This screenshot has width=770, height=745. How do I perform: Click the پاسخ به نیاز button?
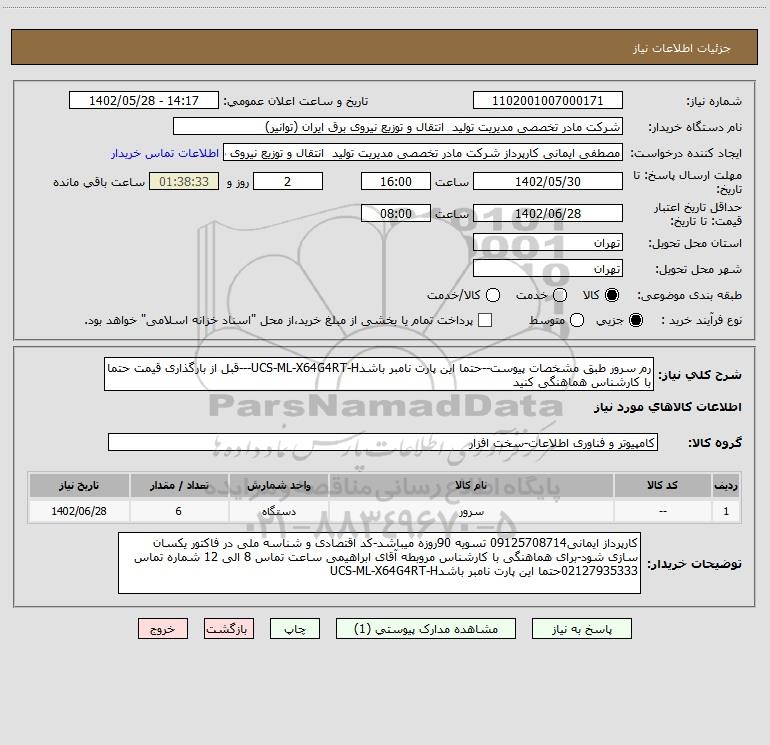[582, 629]
